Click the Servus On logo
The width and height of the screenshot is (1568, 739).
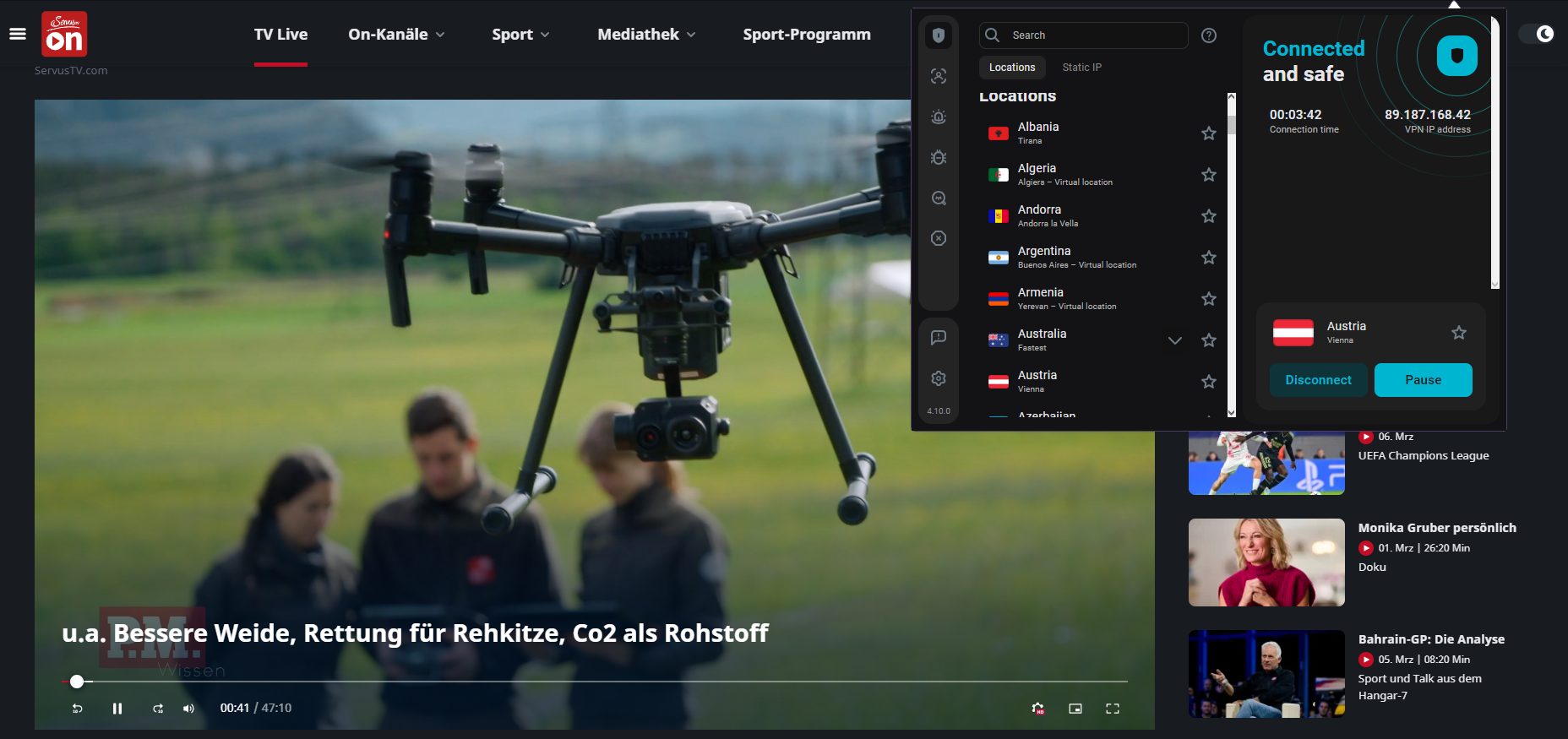click(x=64, y=34)
